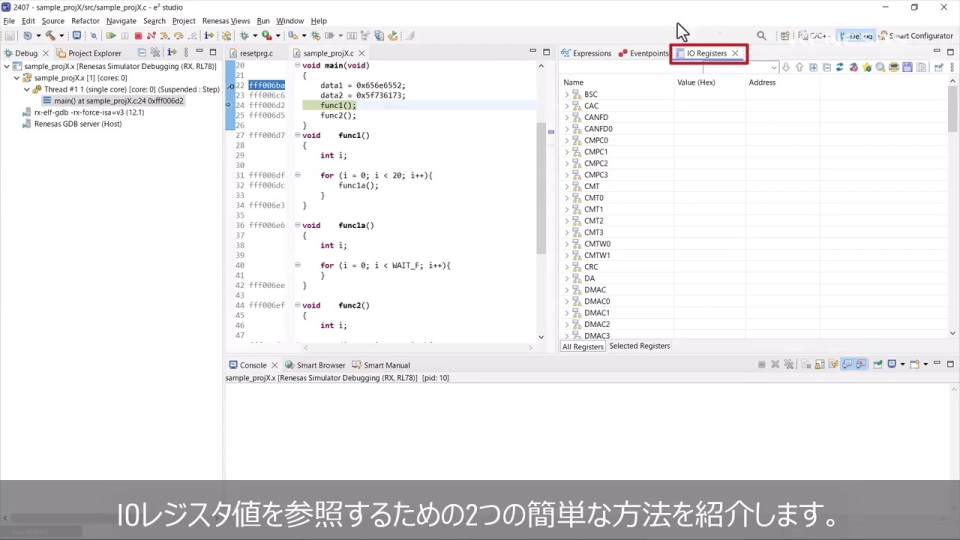The height and width of the screenshot is (540, 960).
Task: Click the Open Perspective icon
Action: pyautogui.click(x=785, y=36)
